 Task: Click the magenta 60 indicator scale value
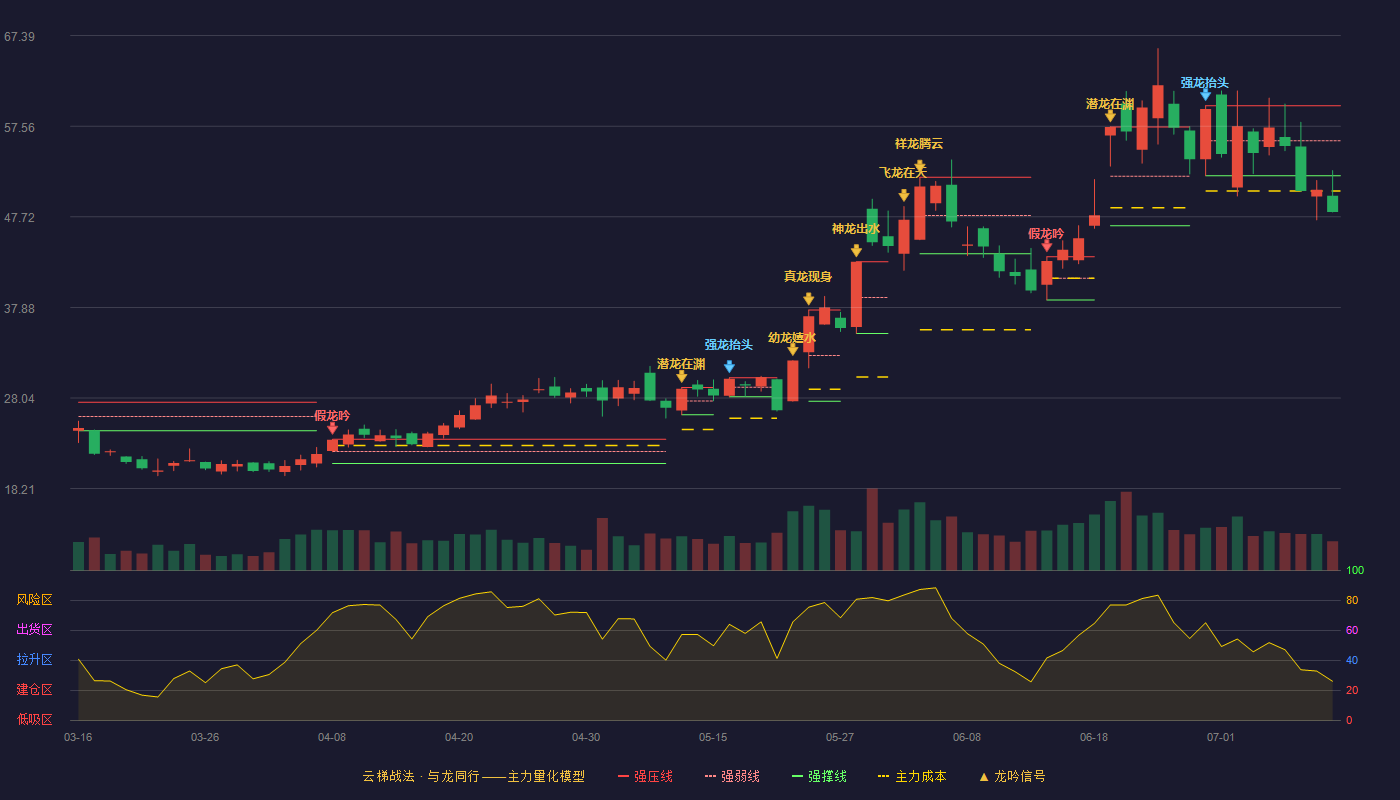[1351, 630]
